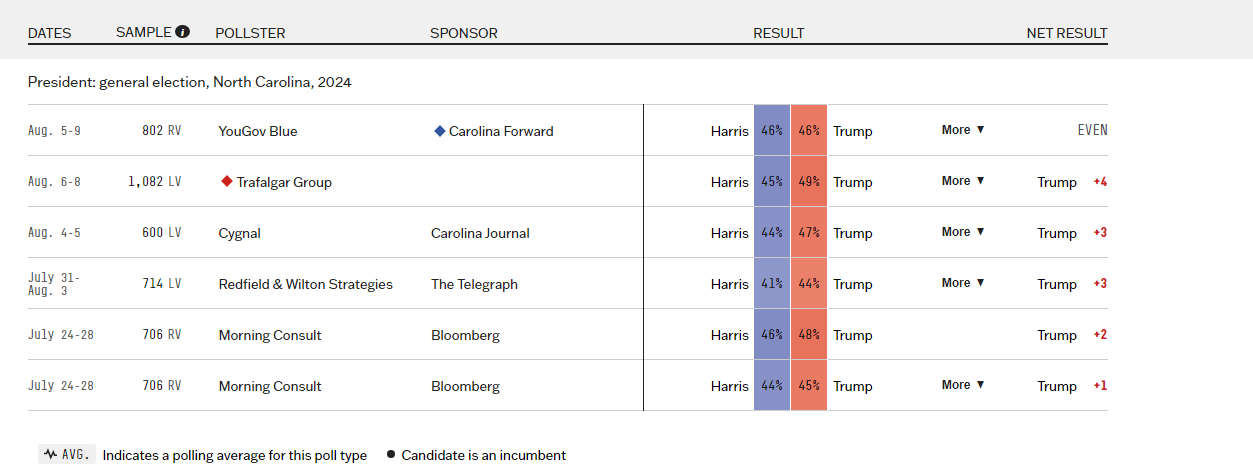Click The Telegraph sponsor name

(x=474, y=284)
